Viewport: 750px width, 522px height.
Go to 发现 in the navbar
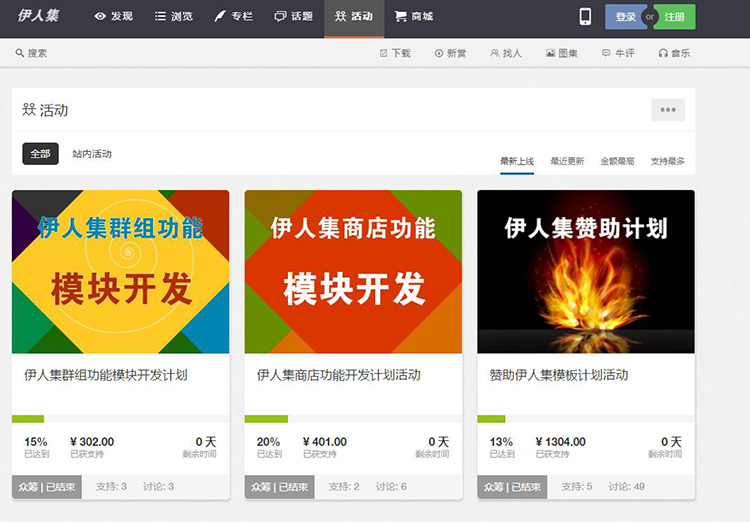click(x=113, y=17)
